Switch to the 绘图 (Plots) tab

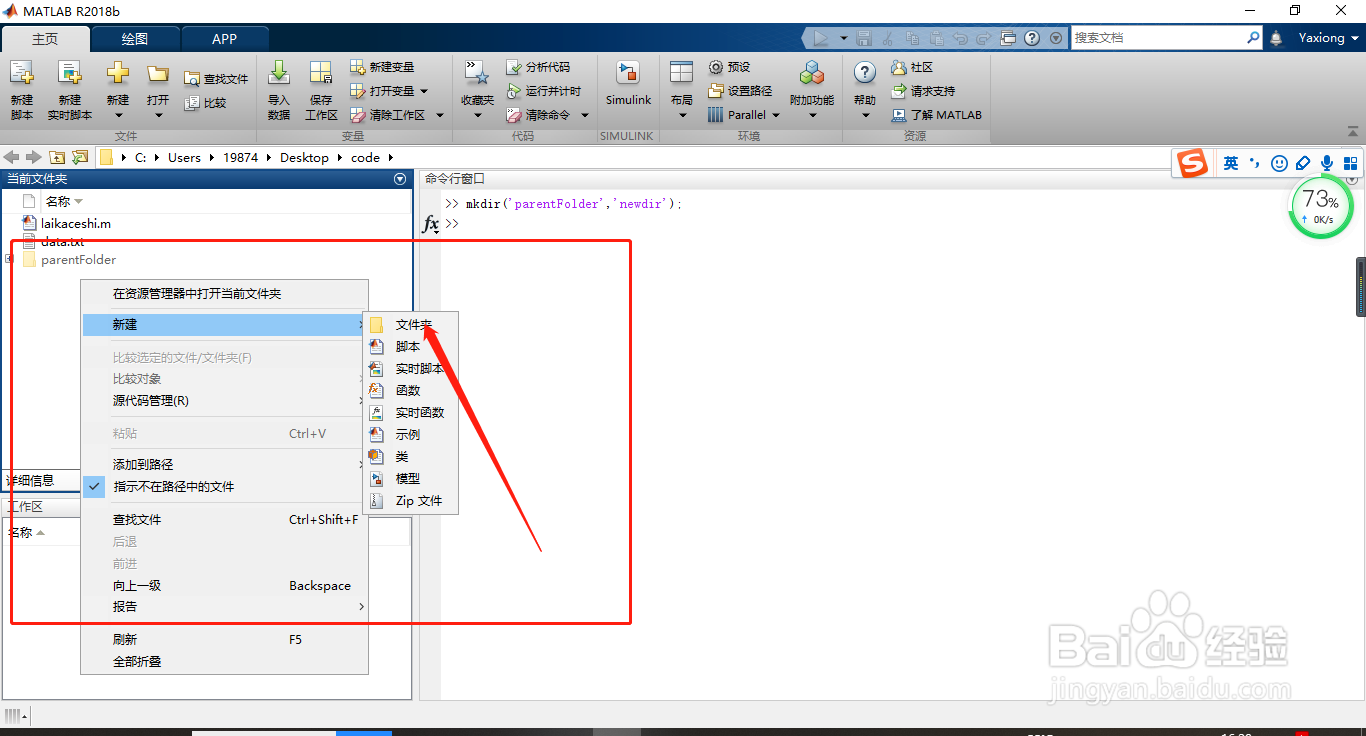pyautogui.click(x=135, y=39)
